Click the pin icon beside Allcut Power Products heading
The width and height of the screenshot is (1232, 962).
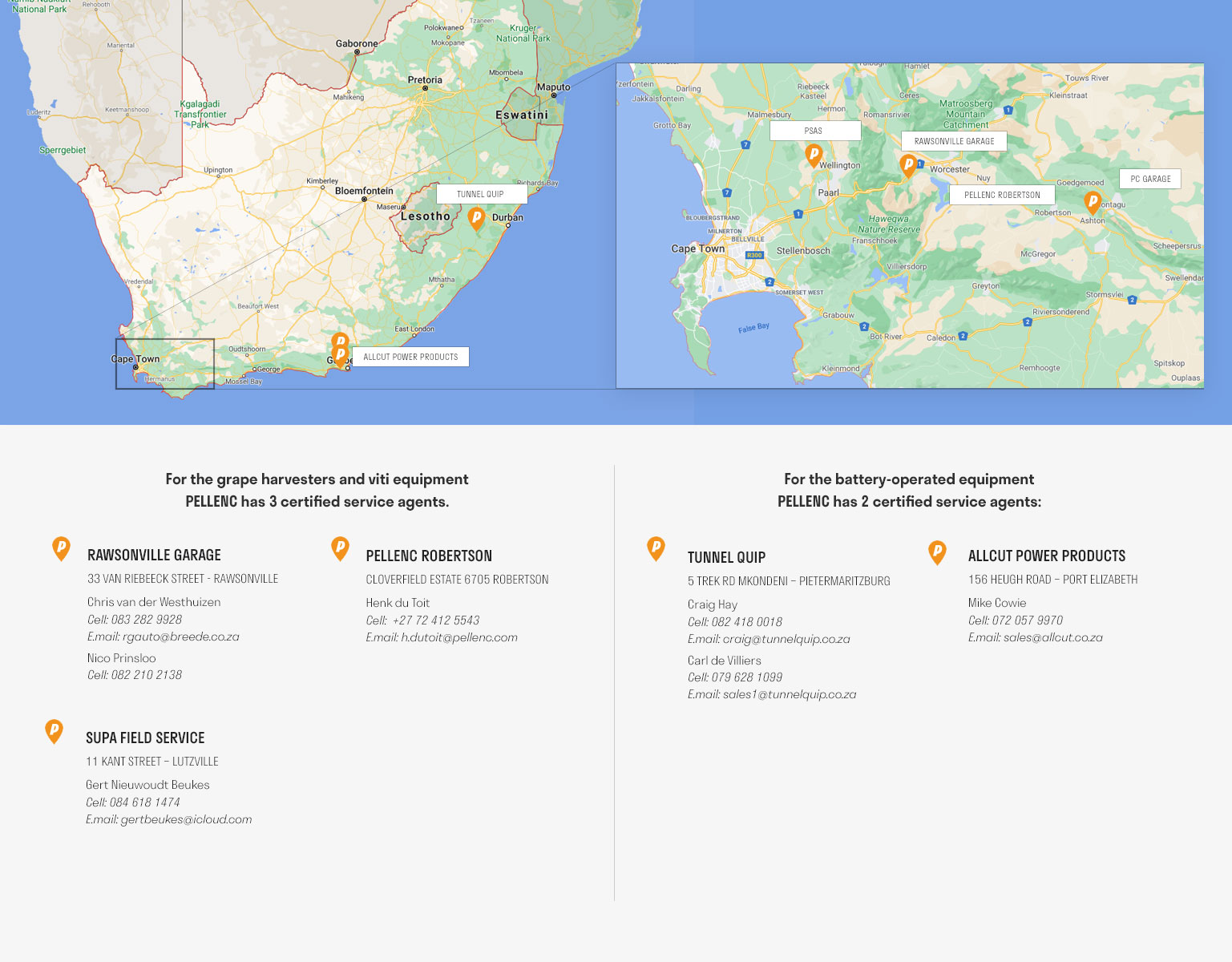click(x=937, y=553)
